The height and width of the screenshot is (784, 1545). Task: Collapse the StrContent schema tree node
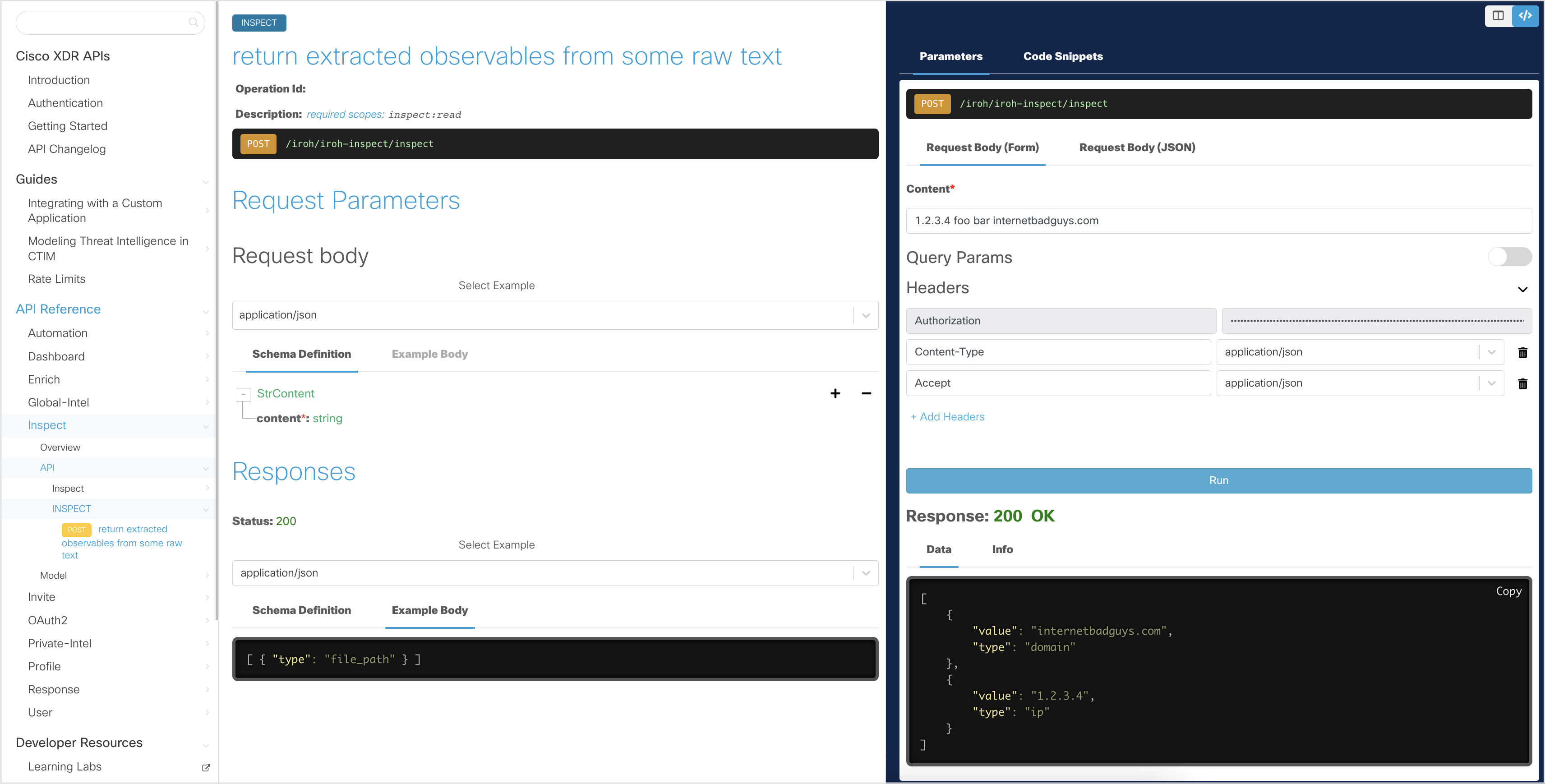244,394
